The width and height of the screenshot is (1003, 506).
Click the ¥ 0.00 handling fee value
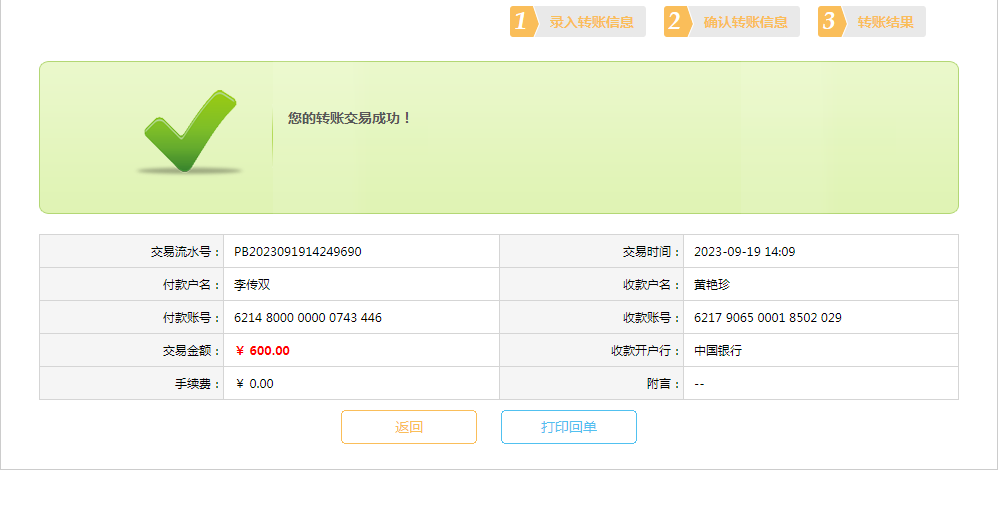pyautogui.click(x=255, y=384)
